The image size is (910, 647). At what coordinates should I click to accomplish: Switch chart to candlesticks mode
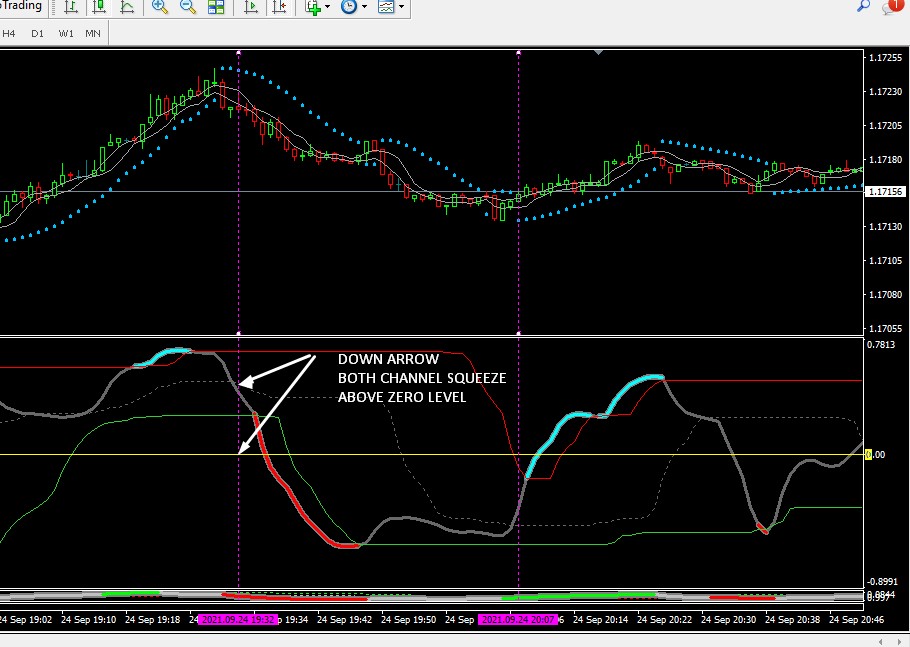coord(99,8)
